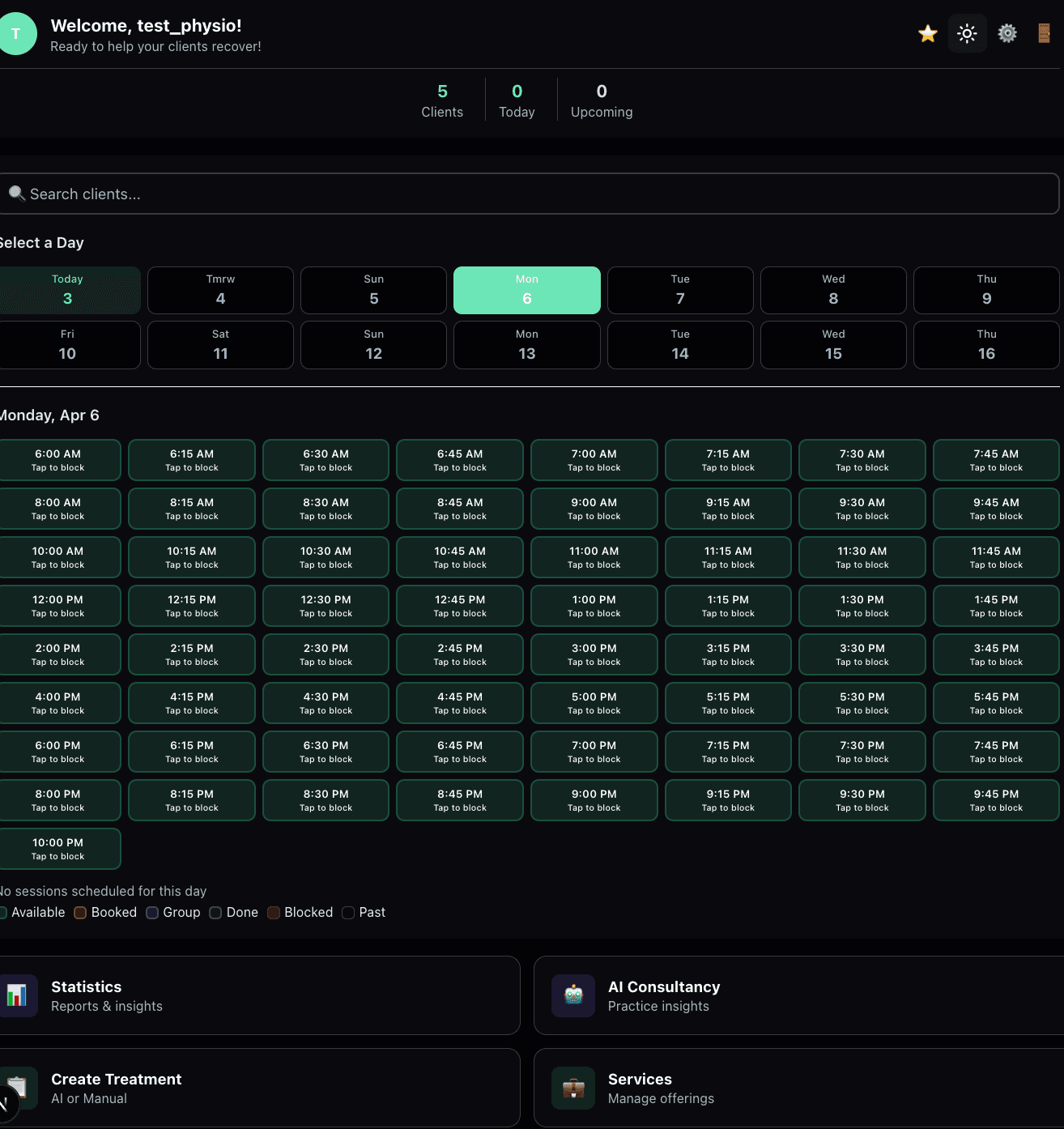
Task: Open the Create Treatment tool
Action: (x=259, y=1088)
